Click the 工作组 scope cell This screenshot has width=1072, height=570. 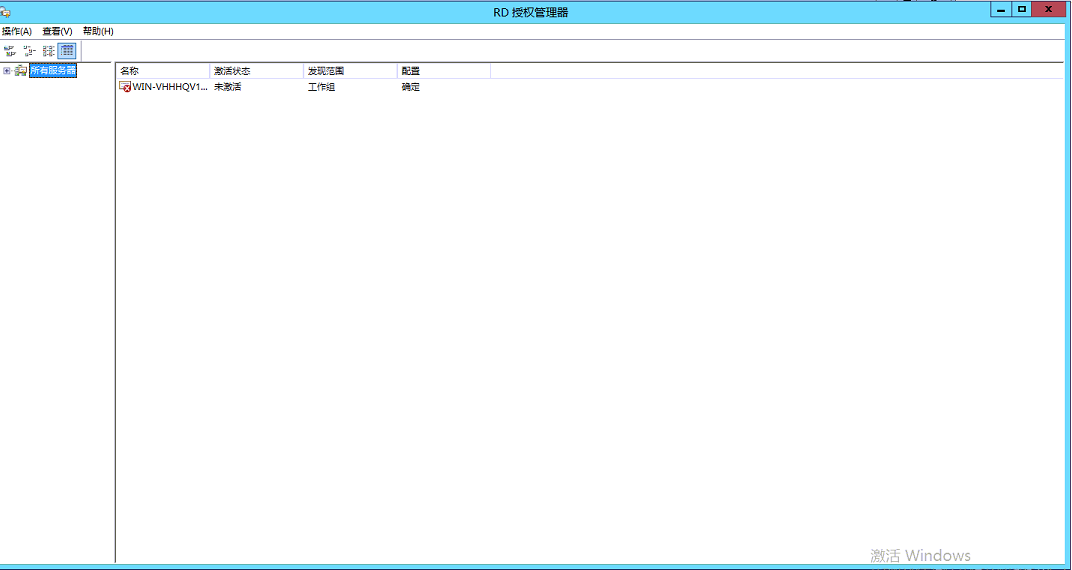tap(321, 87)
